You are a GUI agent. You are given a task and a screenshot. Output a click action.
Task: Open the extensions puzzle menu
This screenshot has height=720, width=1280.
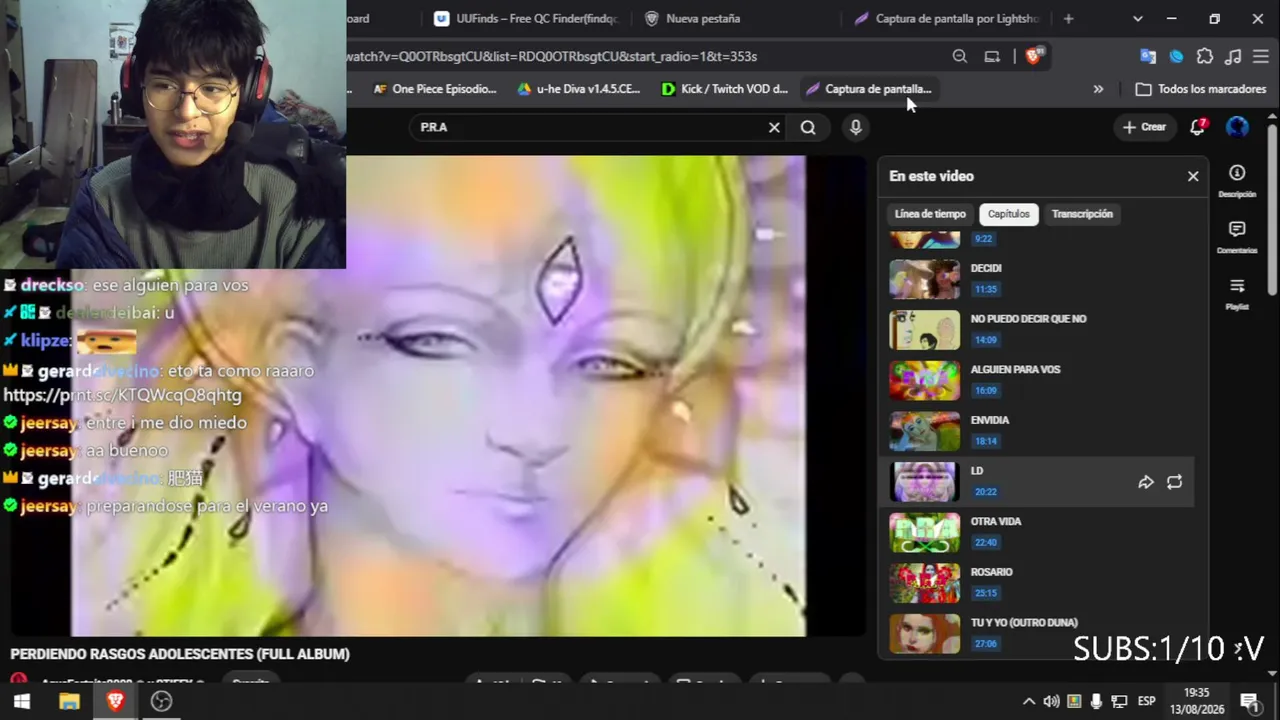click(1205, 57)
